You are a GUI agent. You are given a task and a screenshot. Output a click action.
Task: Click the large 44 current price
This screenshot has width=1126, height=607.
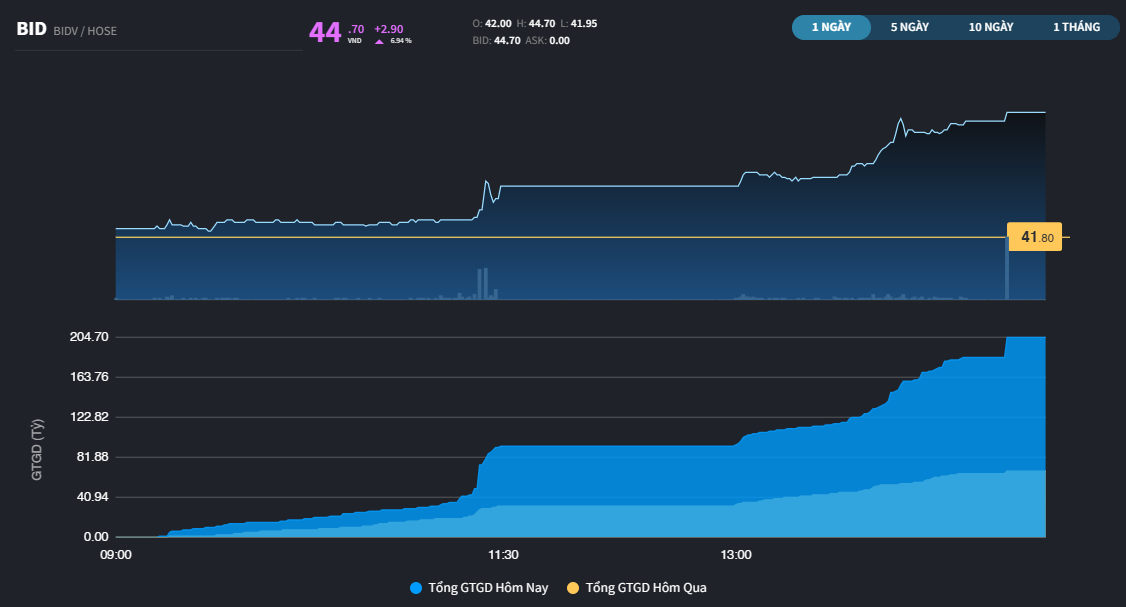click(x=325, y=32)
